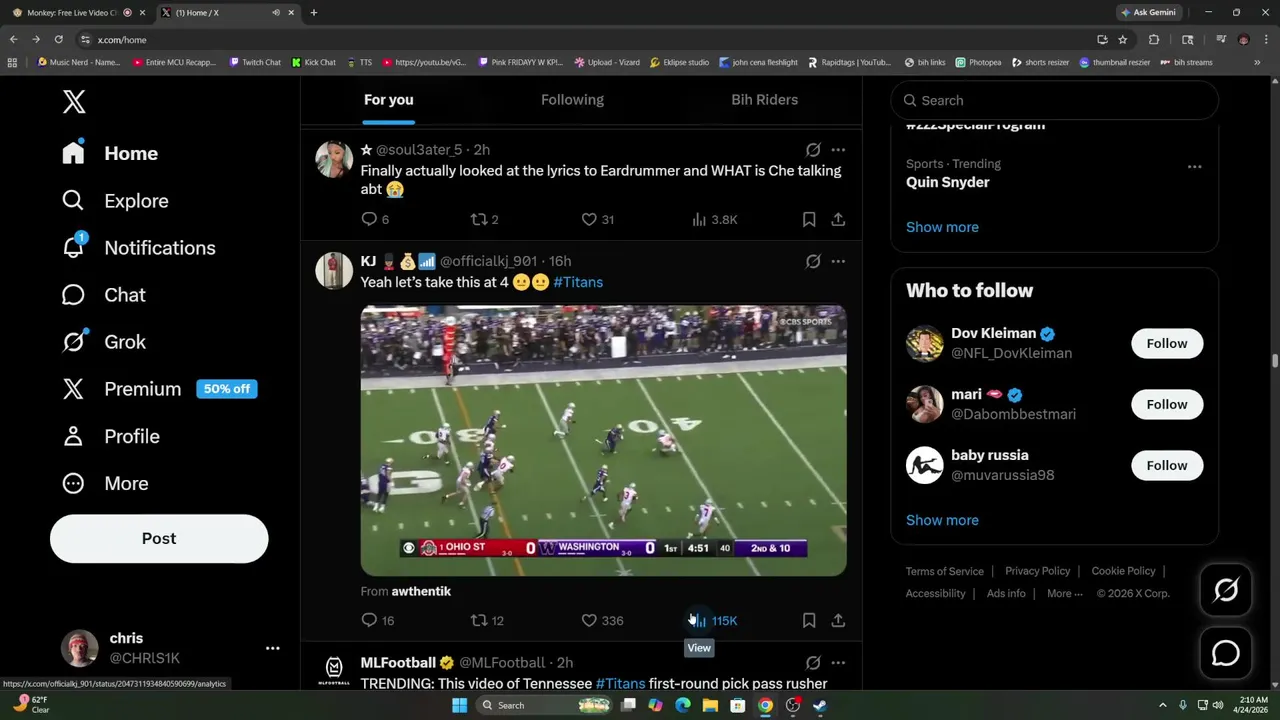Switch to the Bih Riders tab
Screen dimensions: 1280x720
point(764,100)
